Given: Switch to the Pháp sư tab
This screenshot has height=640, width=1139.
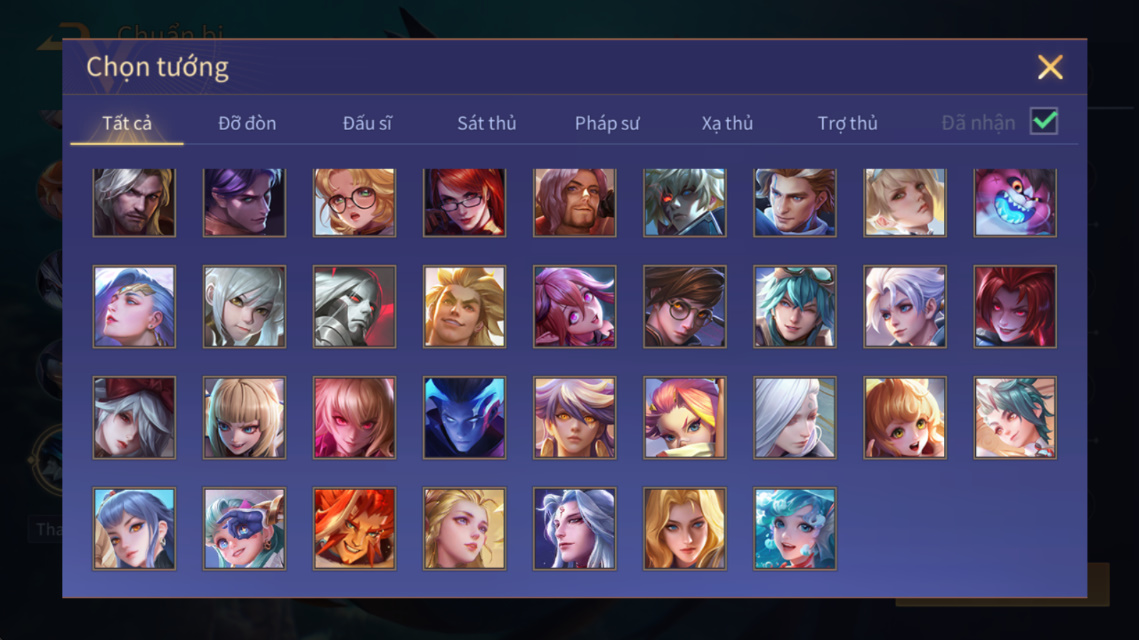Looking at the screenshot, I should [607, 123].
